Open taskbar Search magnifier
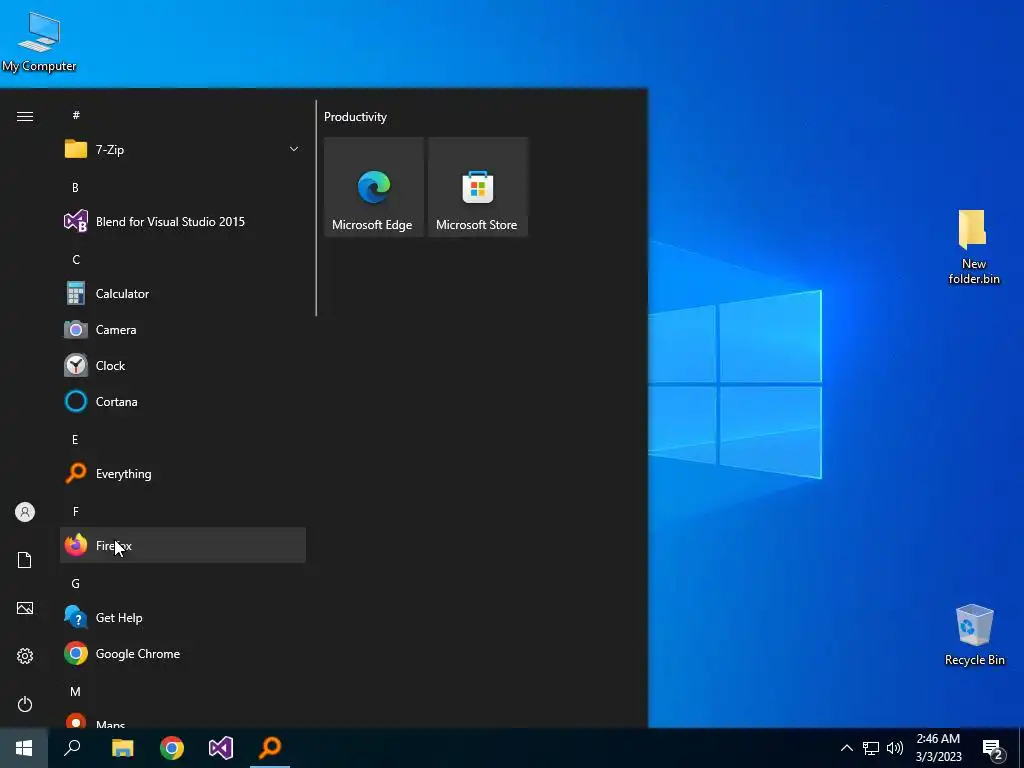This screenshot has height=768, width=1024. point(72,748)
